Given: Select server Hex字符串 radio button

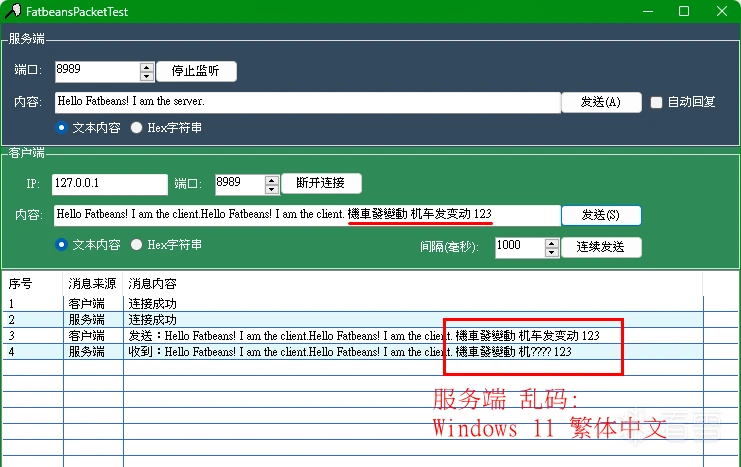Looking at the screenshot, I should (x=136, y=128).
